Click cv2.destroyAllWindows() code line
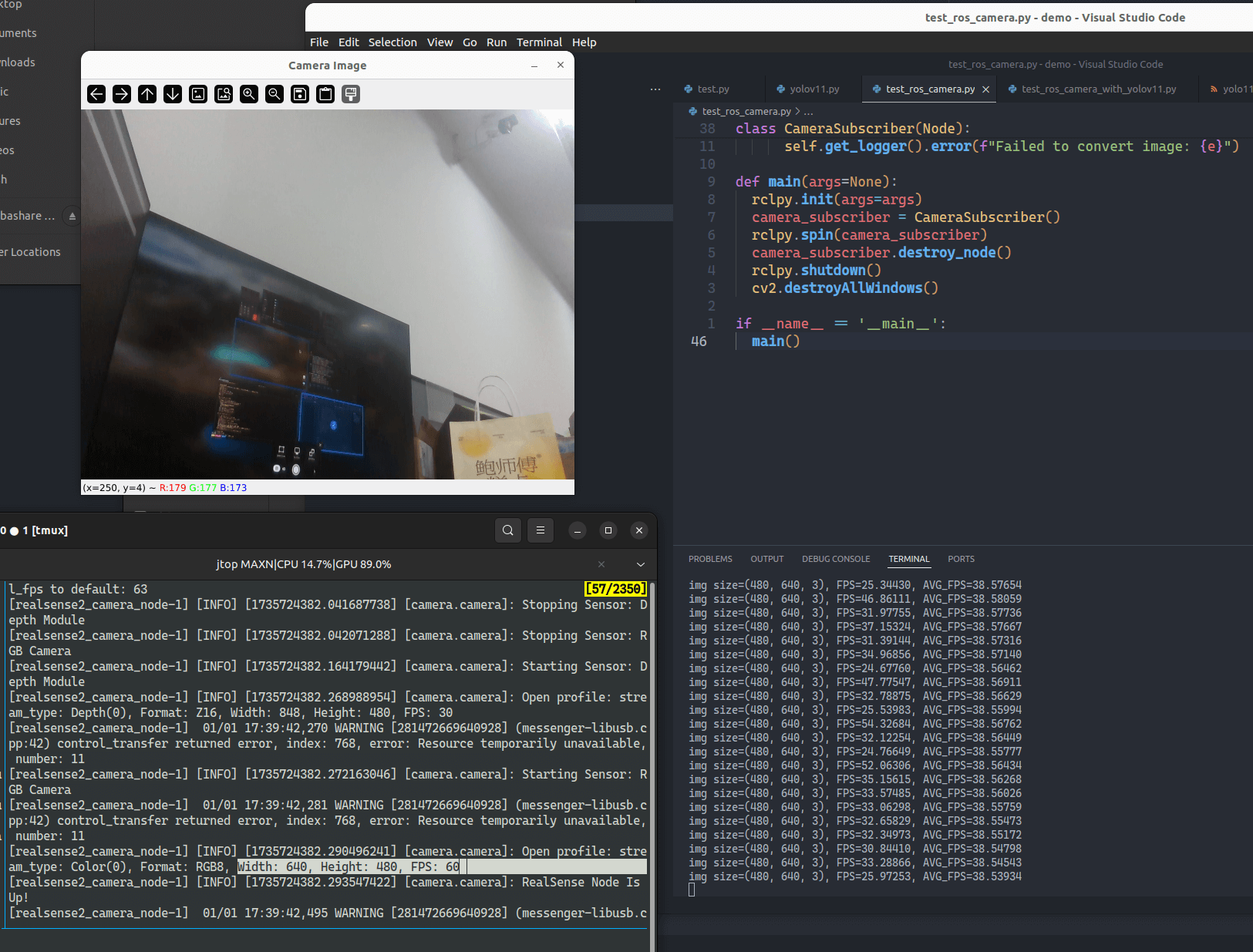 pyautogui.click(x=845, y=288)
